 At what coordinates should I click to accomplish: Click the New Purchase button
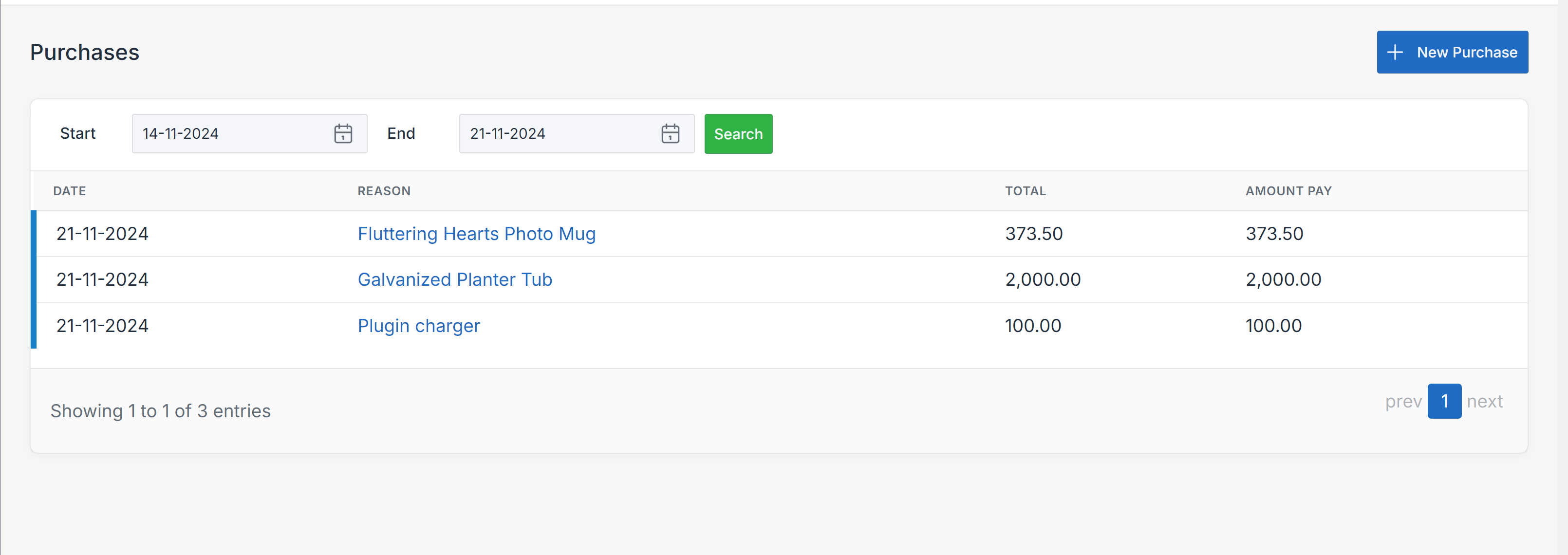pos(1452,53)
